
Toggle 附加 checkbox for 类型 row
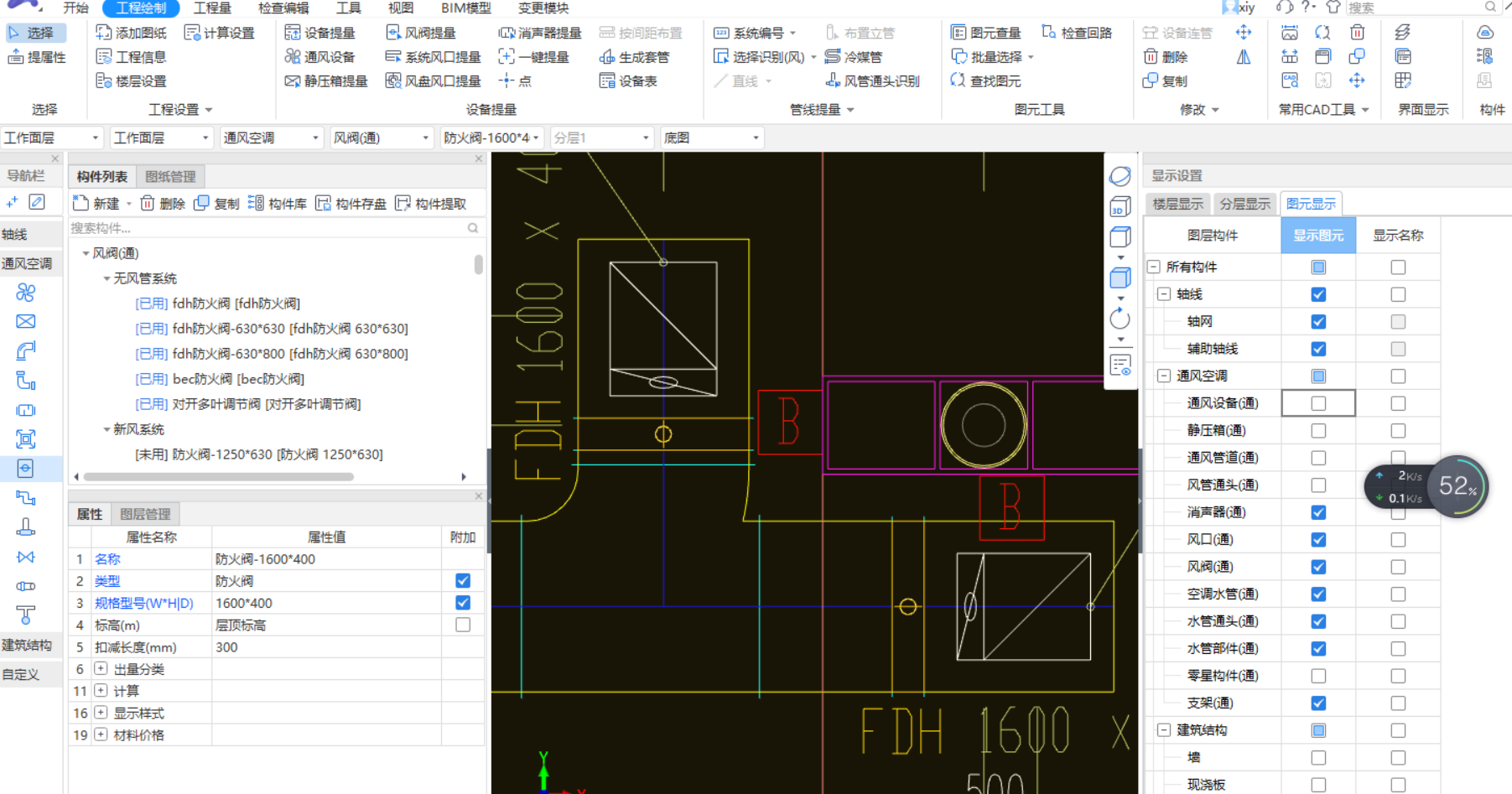point(463,581)
